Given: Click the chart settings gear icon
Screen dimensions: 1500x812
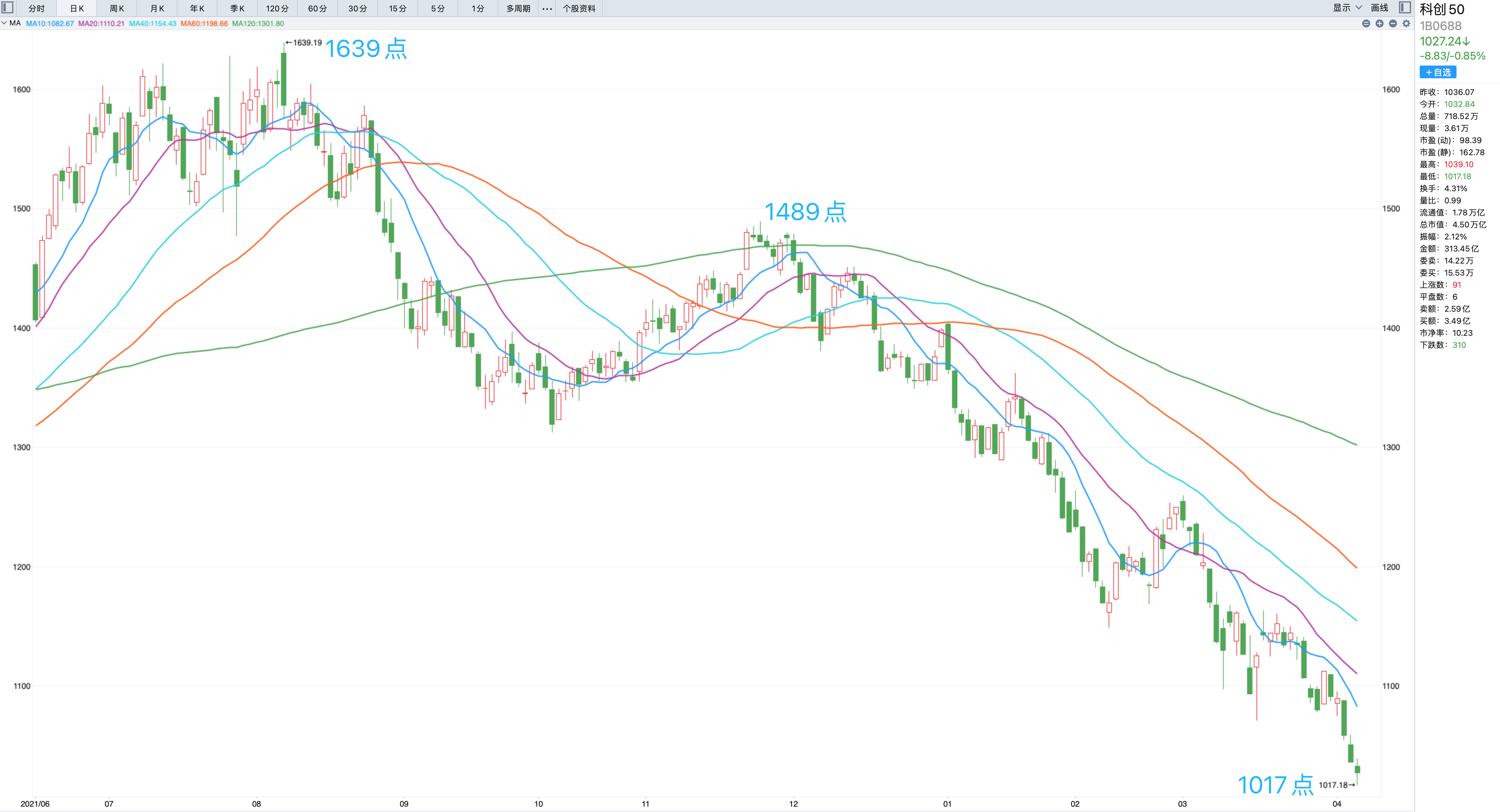Looking at the screenshot, I should pyautogui.click(x=1406, y=23).
